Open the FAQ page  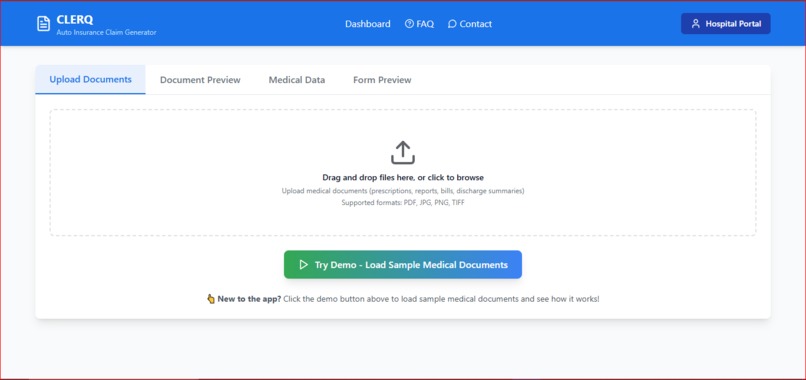click(419, 24)
